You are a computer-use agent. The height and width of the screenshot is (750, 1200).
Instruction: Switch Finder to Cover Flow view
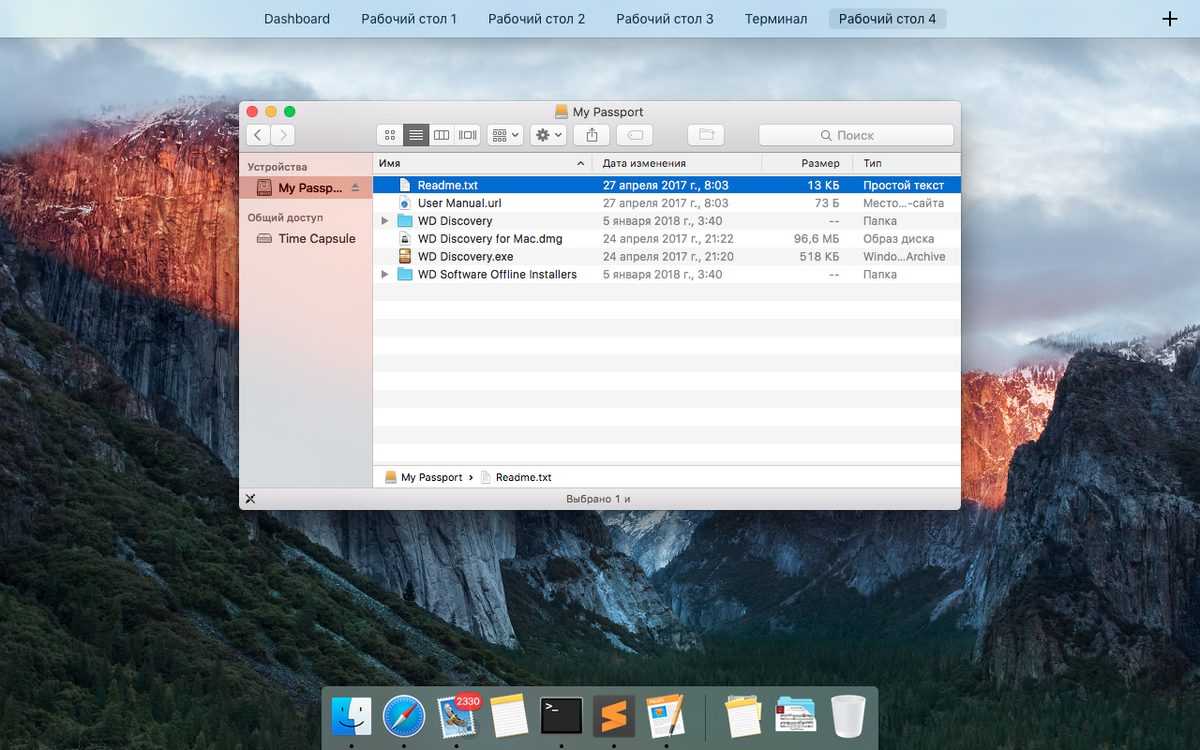click(x=467, y=135)
